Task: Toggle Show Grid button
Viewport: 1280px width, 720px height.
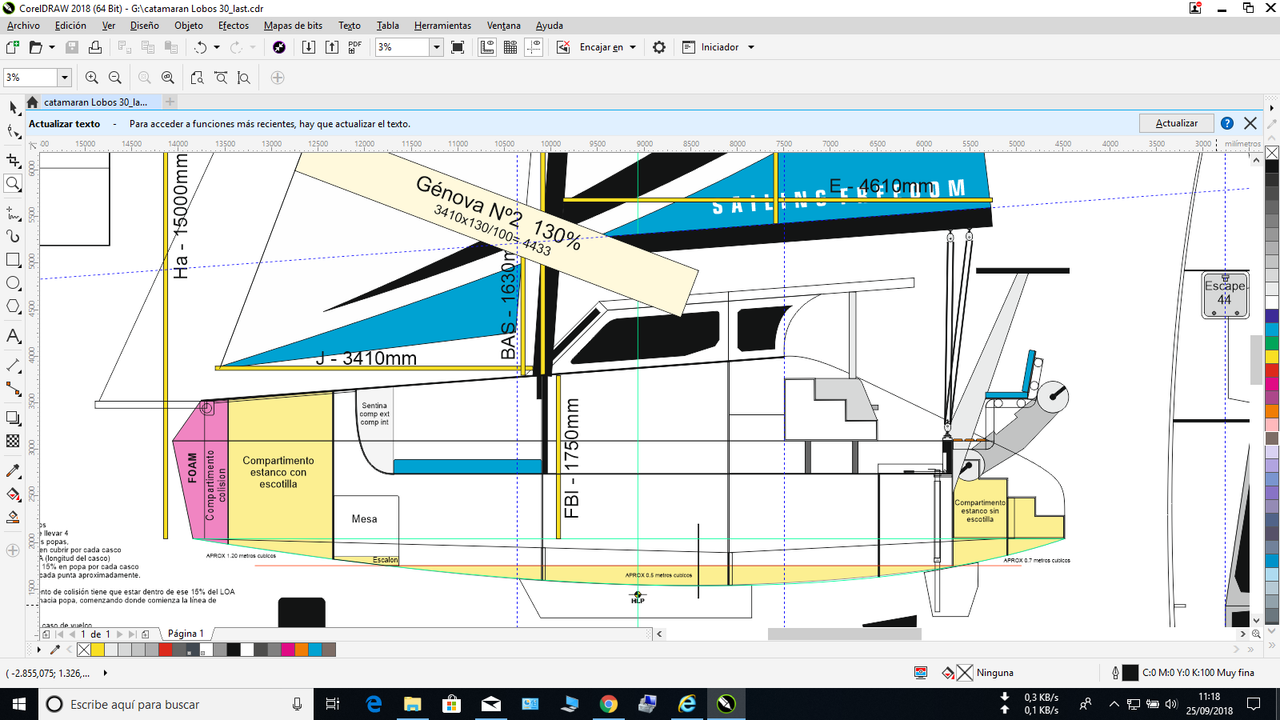Action: point(511,47)
